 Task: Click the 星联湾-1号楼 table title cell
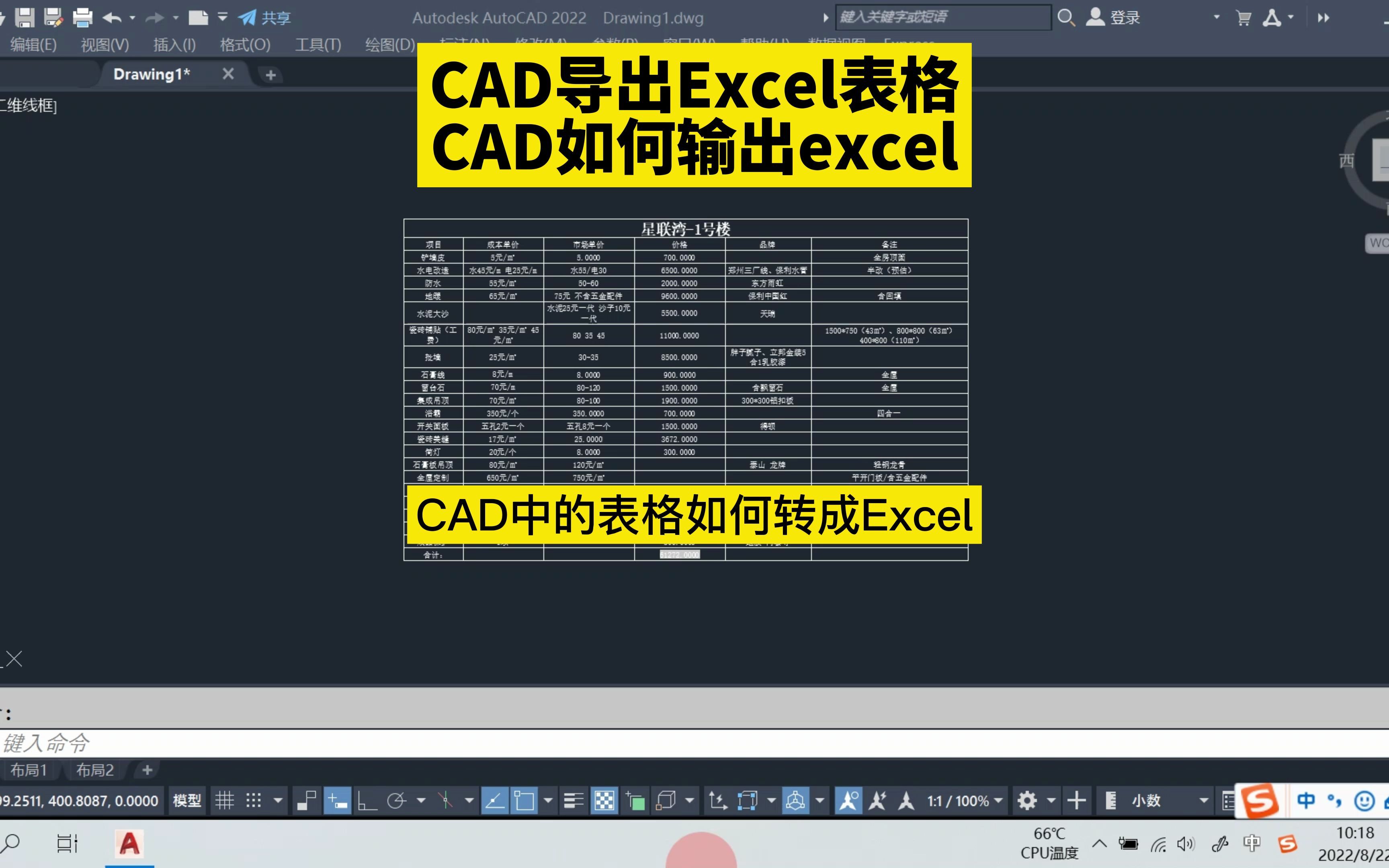click(686, 229)
